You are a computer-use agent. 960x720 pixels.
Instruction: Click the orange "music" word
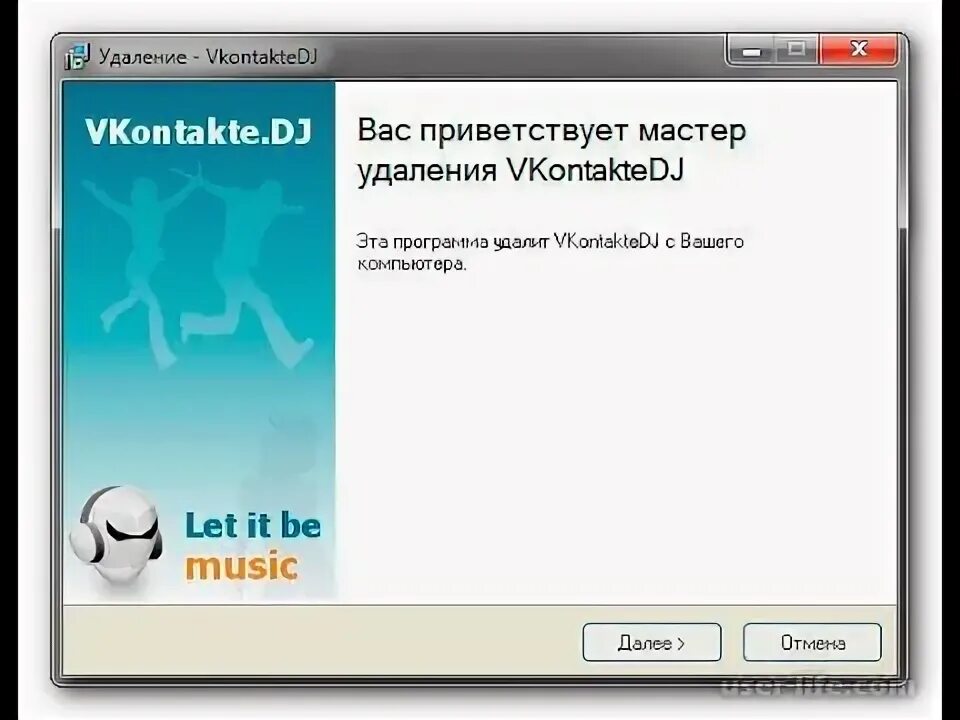click(x=241, y=565)
